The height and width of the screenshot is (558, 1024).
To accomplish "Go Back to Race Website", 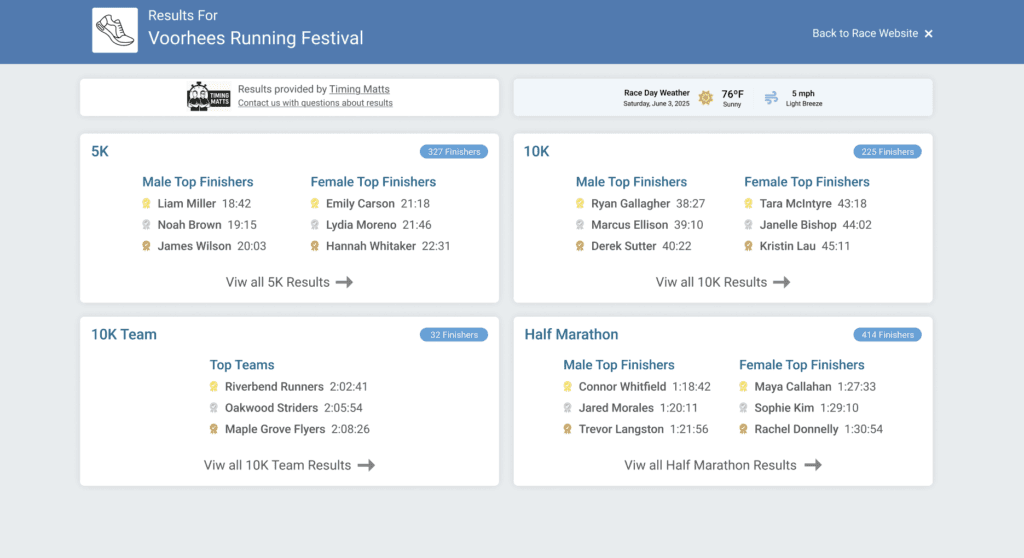I will [864, 34].
